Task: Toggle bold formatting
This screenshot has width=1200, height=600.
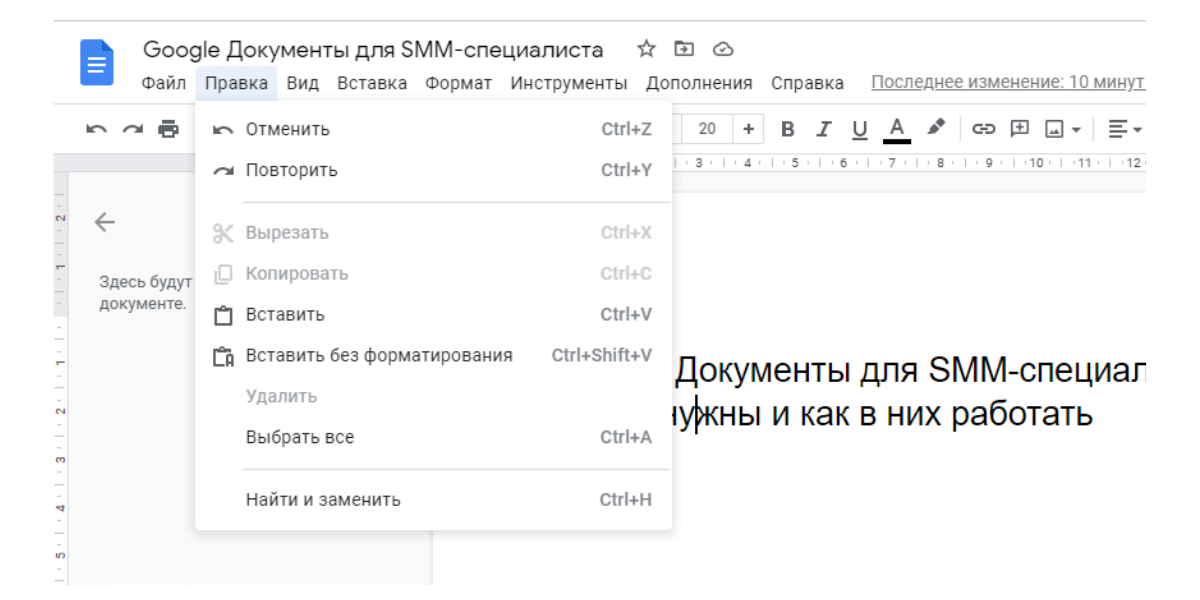Action: [787, 128]
